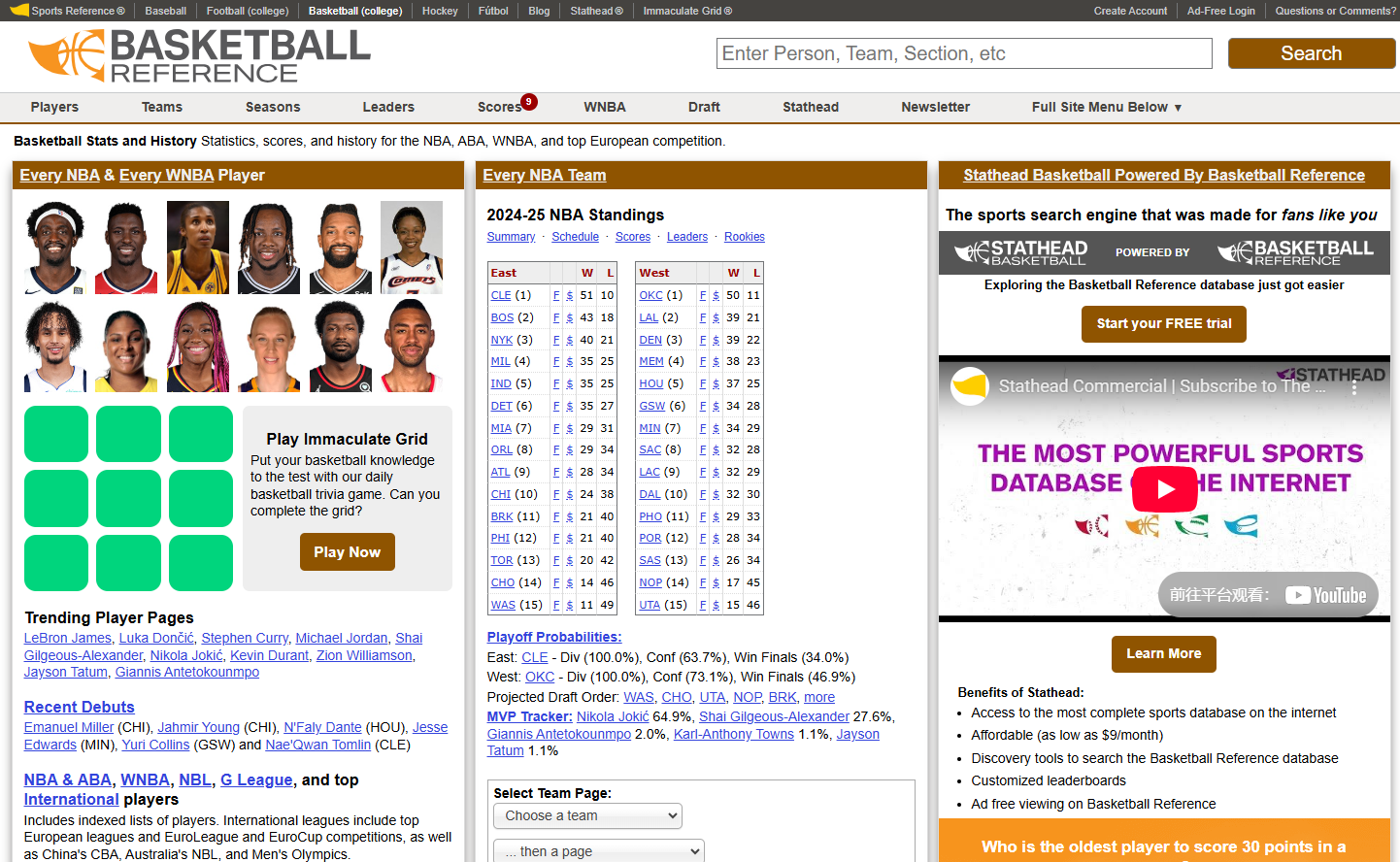Open the video's three-dot options menu

[x=1353, y=386]
